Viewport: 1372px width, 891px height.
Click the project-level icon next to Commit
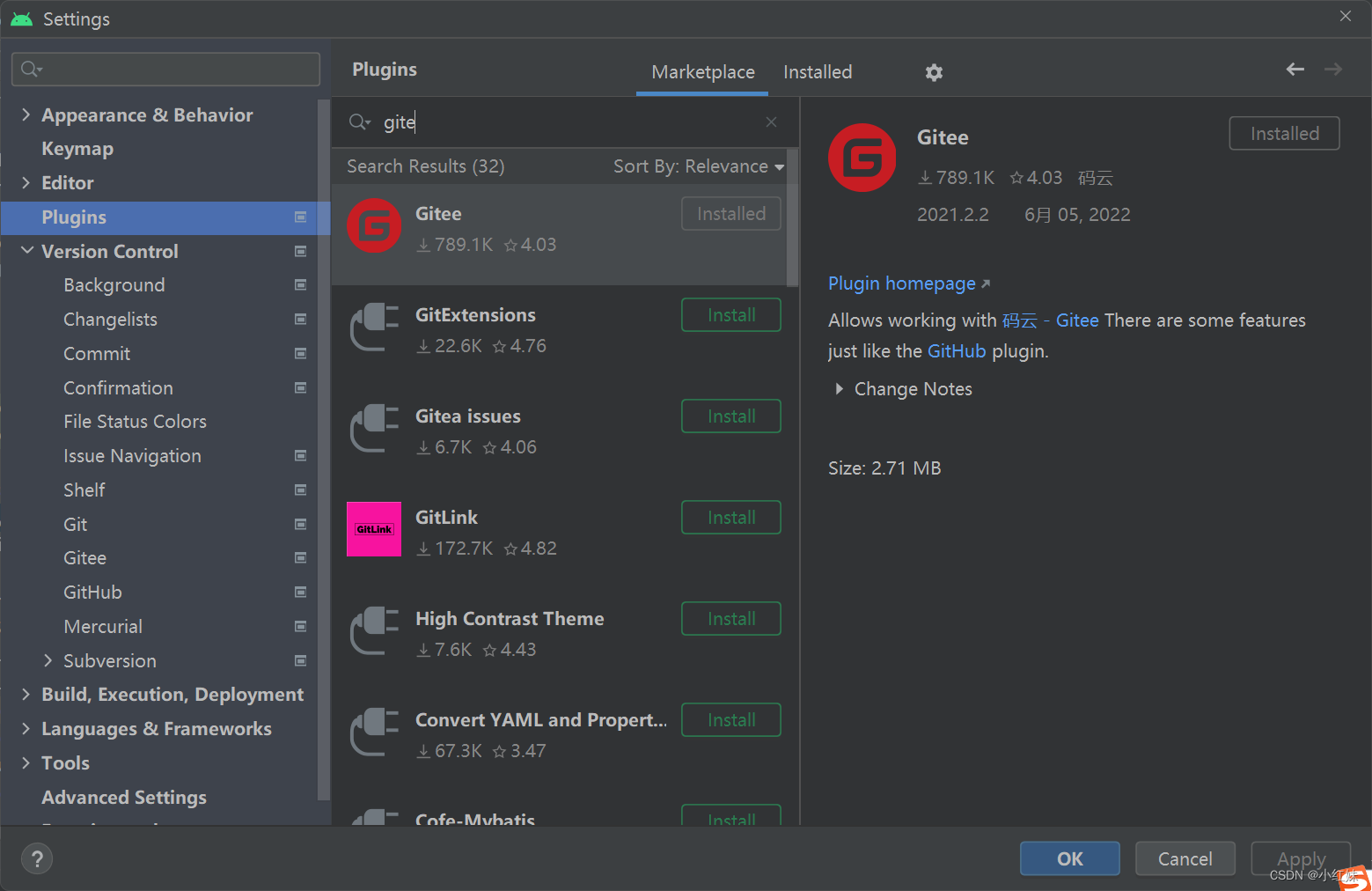[300, 353]
